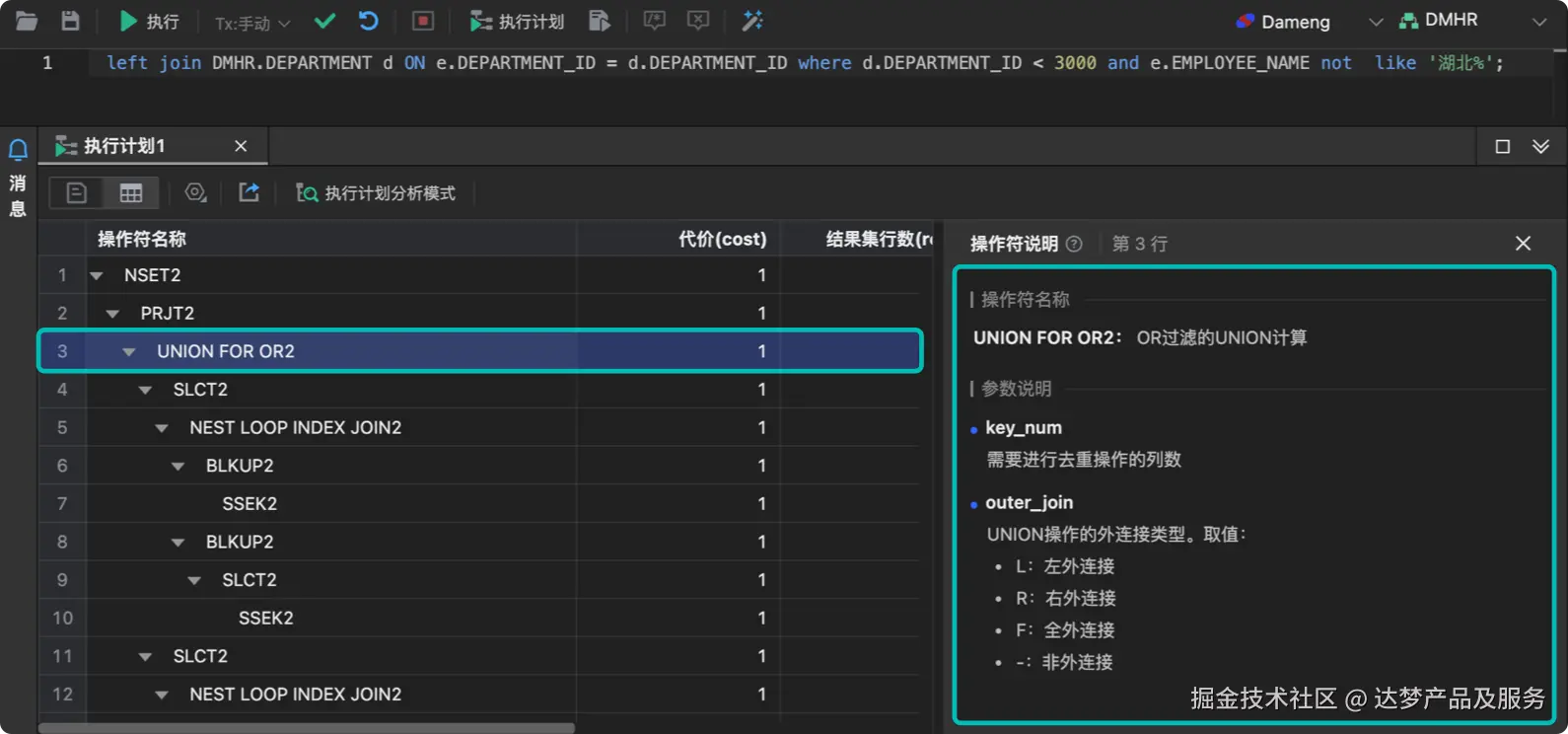The height and width of the screenshot is (734, 1568).
Task: Switch to table view of execution plan
Action: [x=130, y=193]
